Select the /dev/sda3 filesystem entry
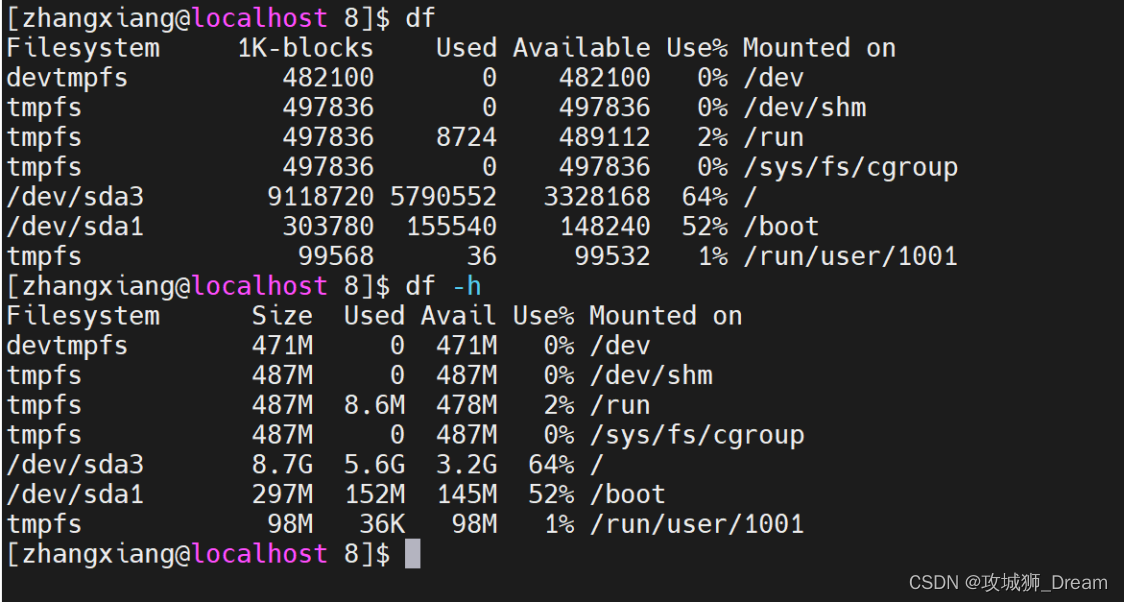 74,196
